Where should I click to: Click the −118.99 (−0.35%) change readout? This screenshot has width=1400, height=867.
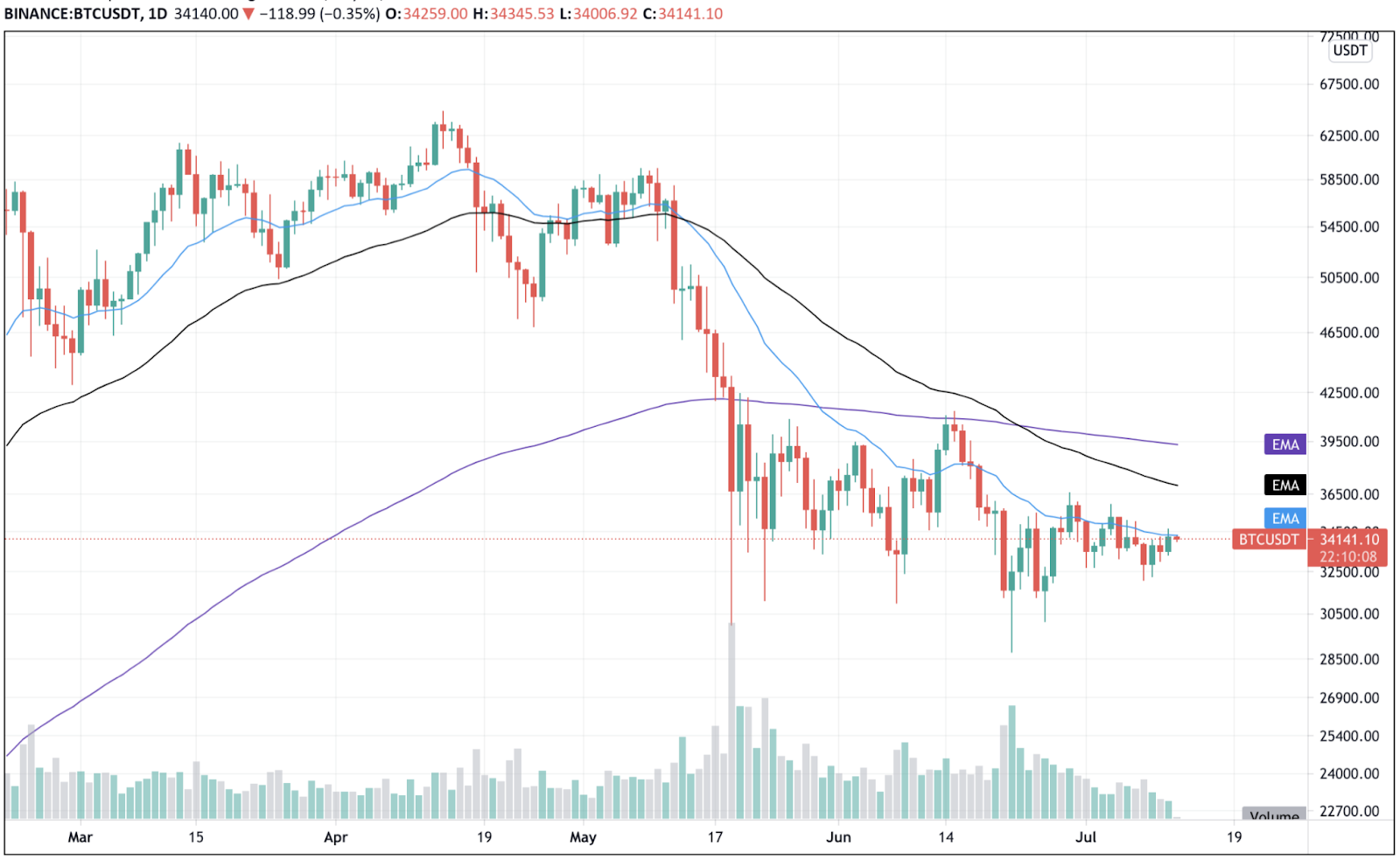pos(319,14)
